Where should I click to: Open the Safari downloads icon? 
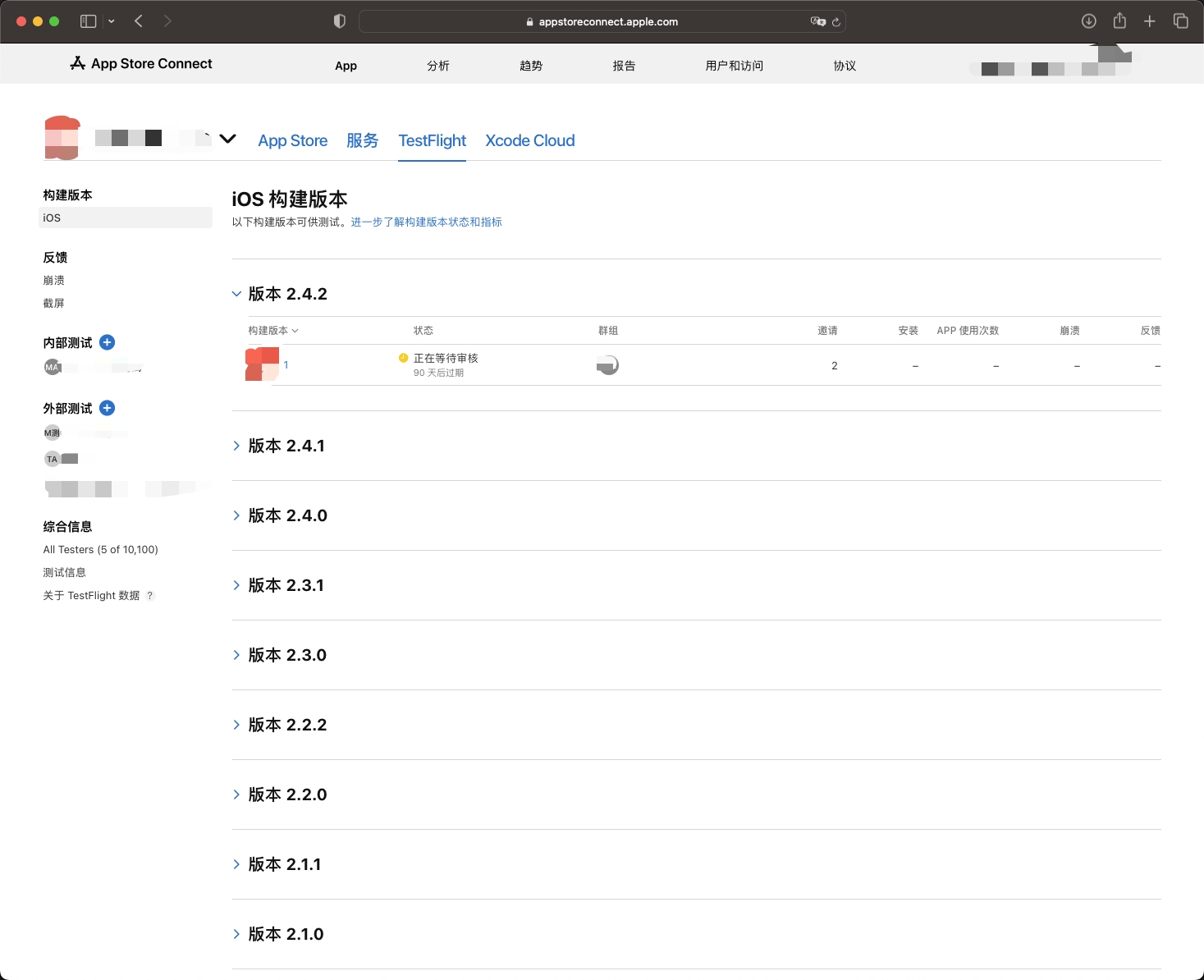1089,21
